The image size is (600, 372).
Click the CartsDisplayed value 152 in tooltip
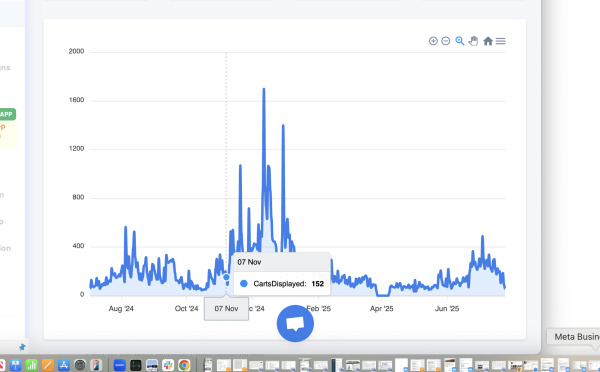(318, 284)
